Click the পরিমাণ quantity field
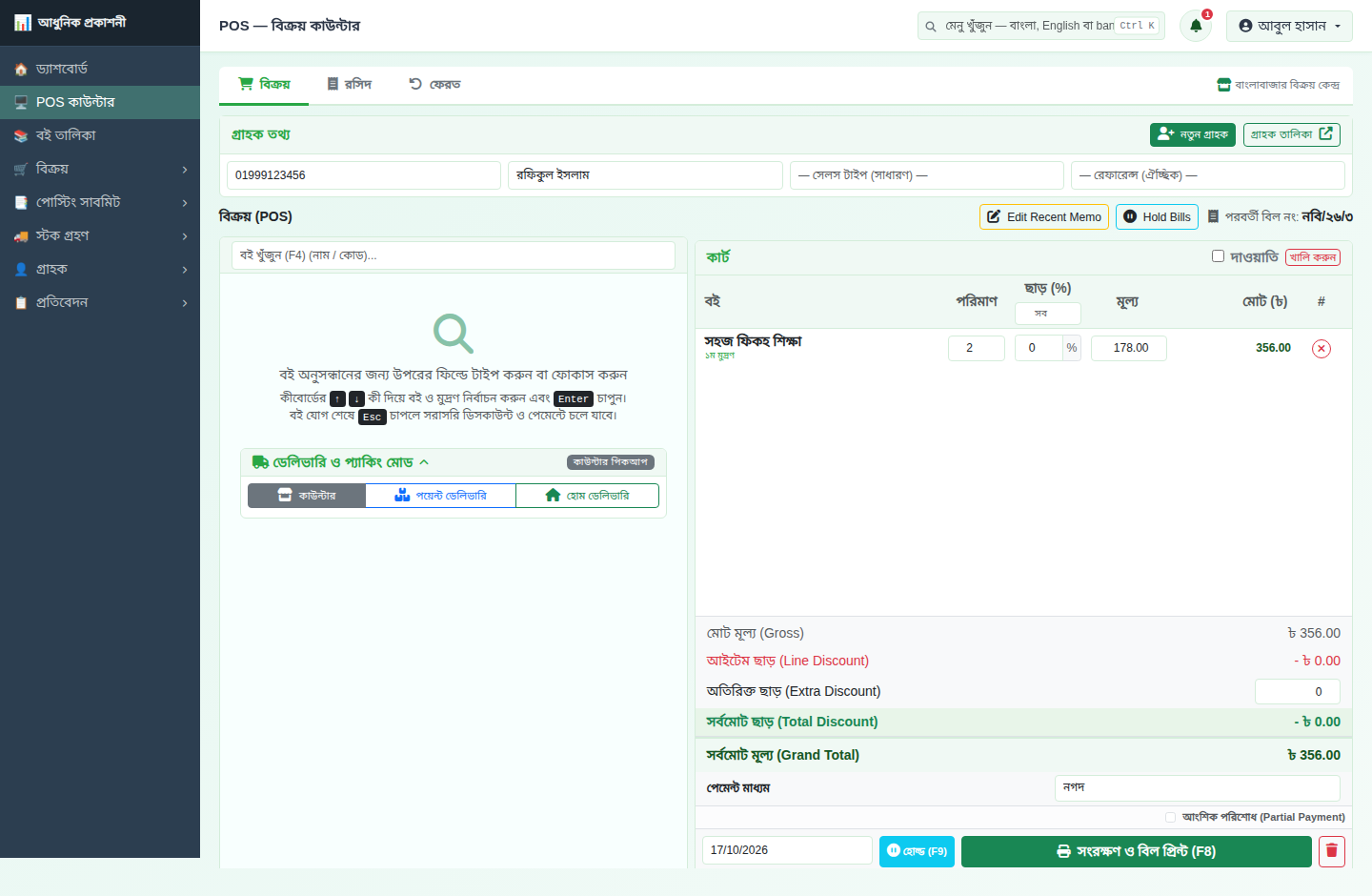 click(977, 349)
